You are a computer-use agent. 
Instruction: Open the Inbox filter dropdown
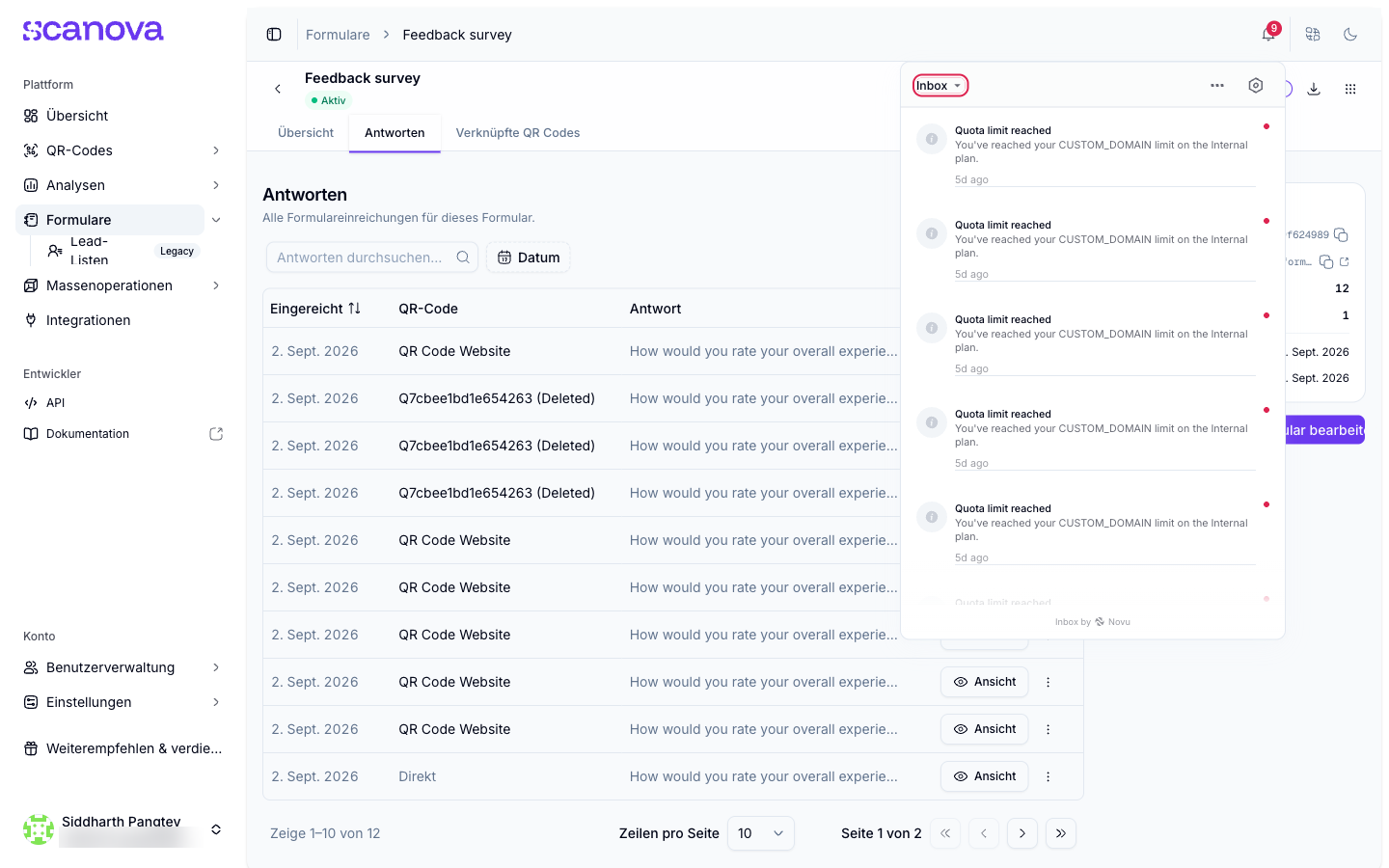(940, 86)
